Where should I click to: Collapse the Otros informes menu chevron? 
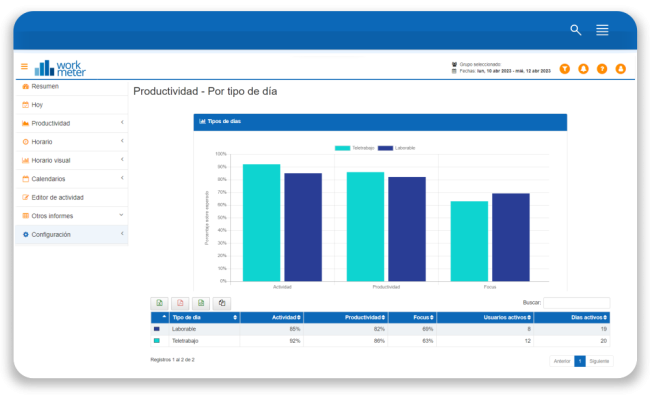click(121, 215)
